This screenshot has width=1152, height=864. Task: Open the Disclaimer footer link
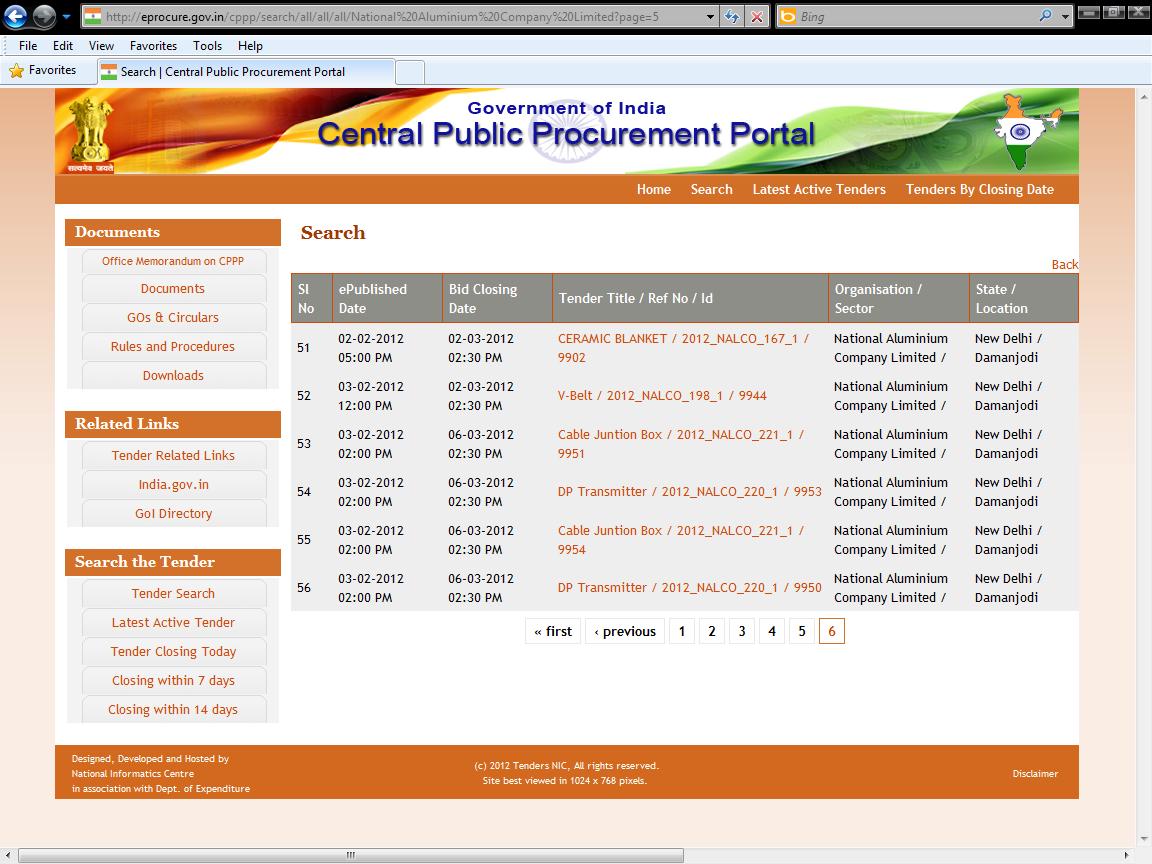[1035, 774]
